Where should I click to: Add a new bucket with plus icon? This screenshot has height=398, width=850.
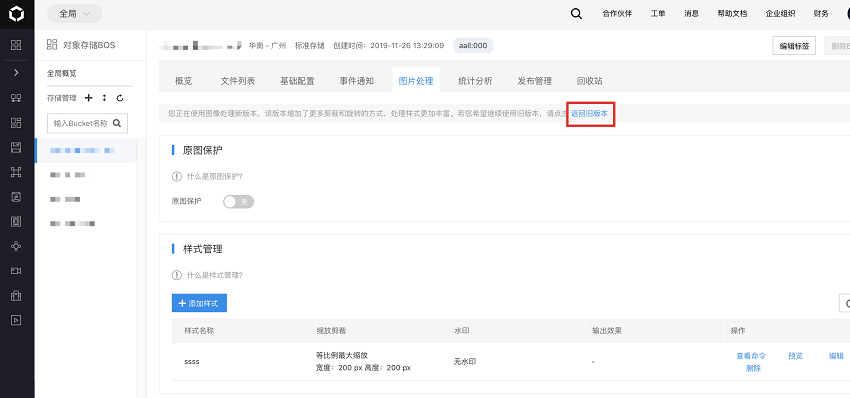[x=89, y=98]
